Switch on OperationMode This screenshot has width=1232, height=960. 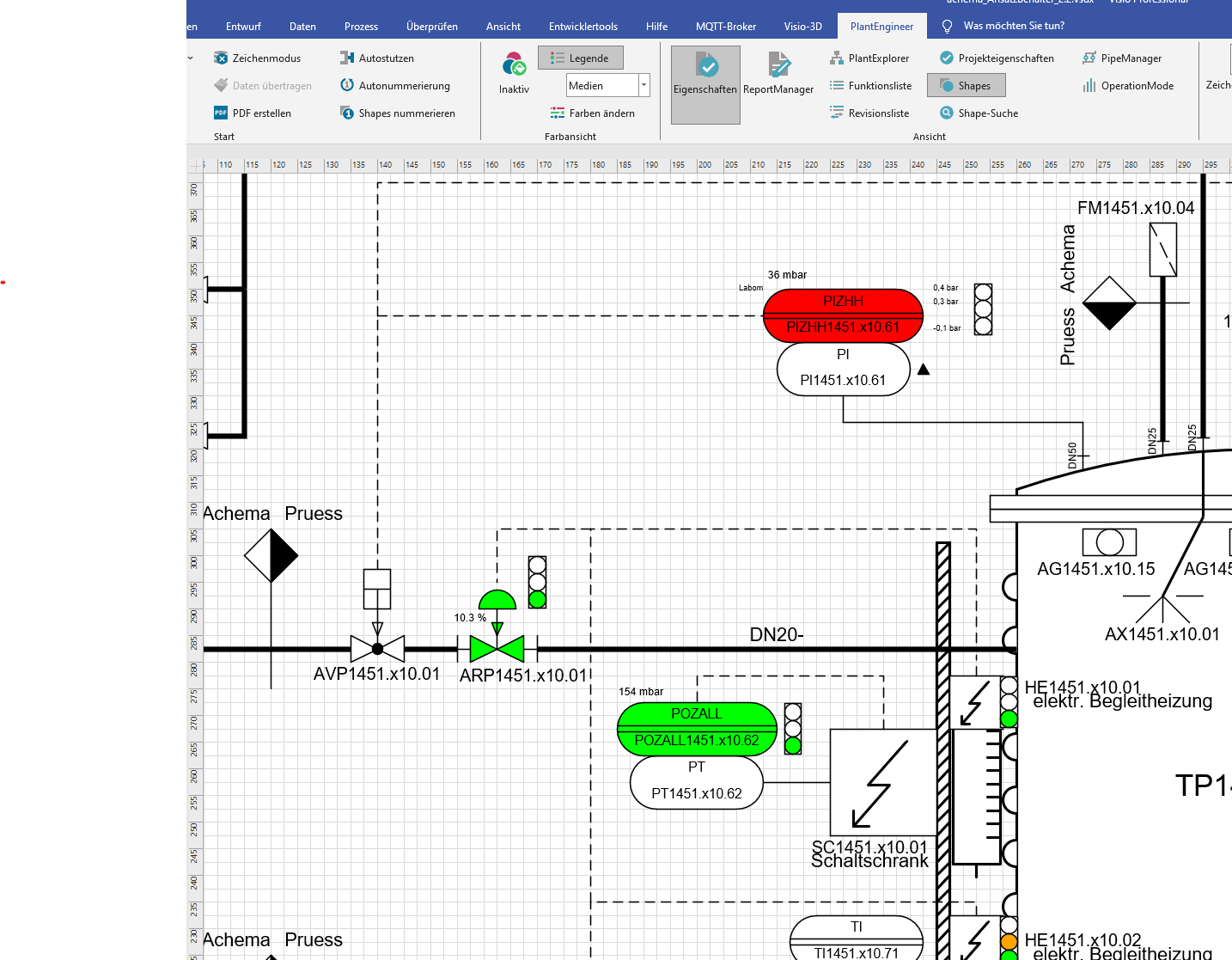1128,86
